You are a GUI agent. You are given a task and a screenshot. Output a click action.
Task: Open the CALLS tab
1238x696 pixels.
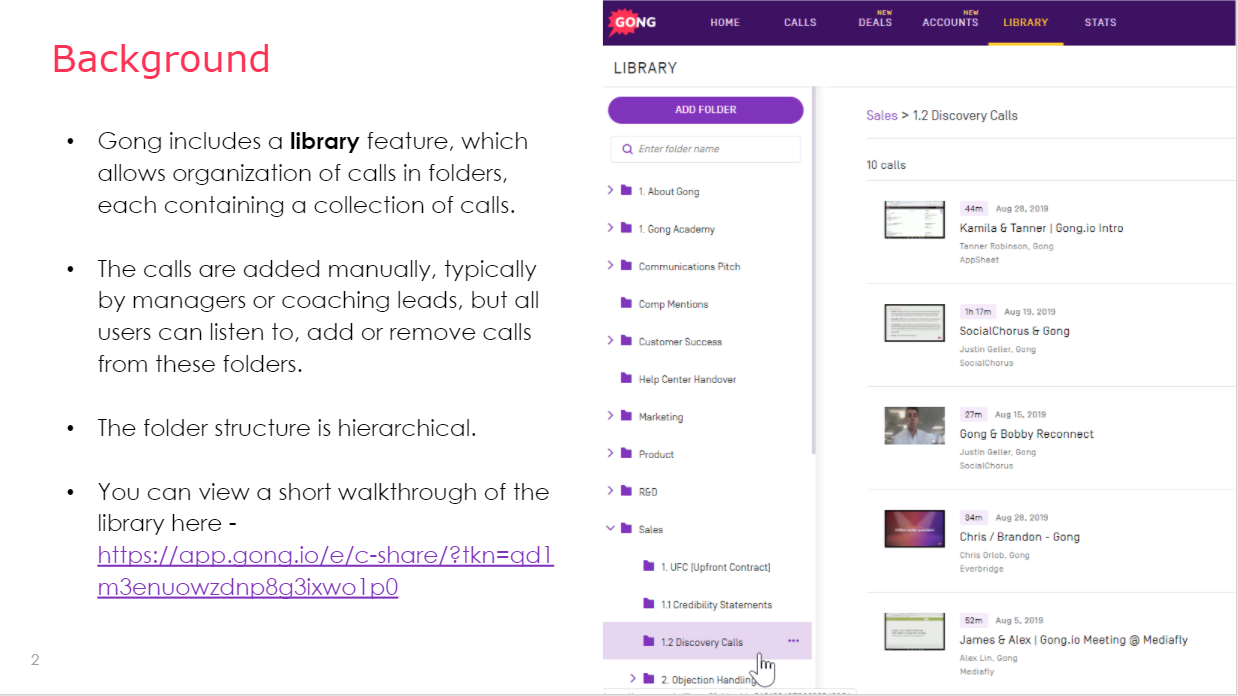coord(800,22)
